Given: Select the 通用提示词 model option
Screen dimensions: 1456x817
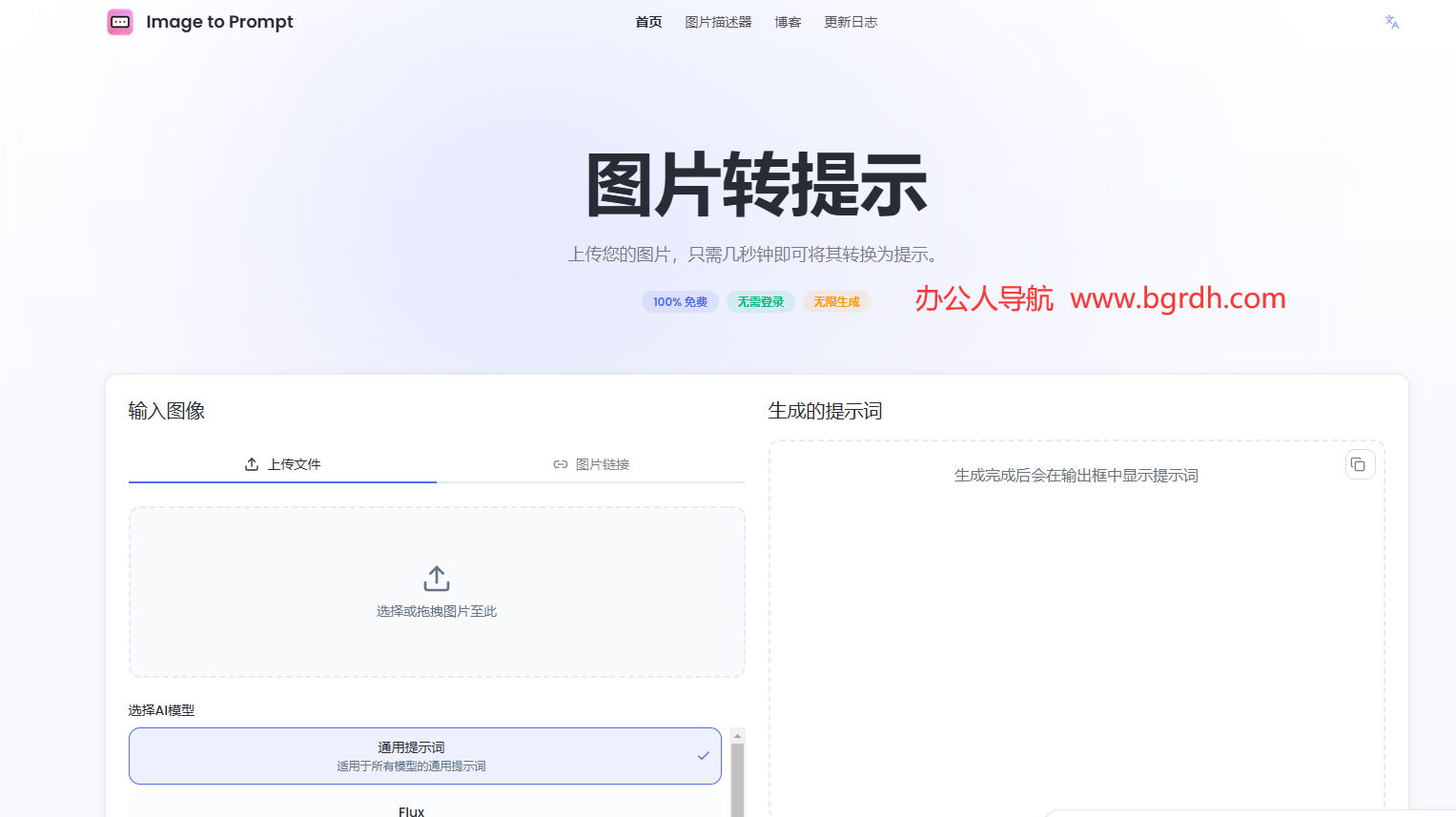Looking at the screenshot, I should [424, 756].
